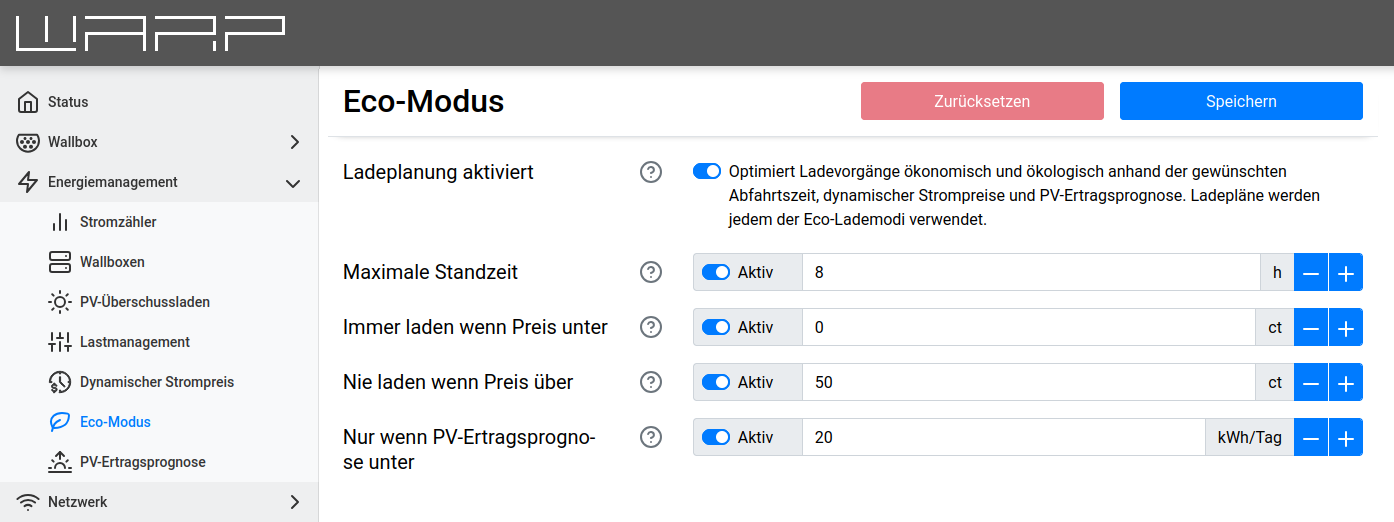The height and width of the screenshot is (522, 1394).
Task: Click the Dynamischer Strompreis clock icon
Action: [x=60, y=382]
